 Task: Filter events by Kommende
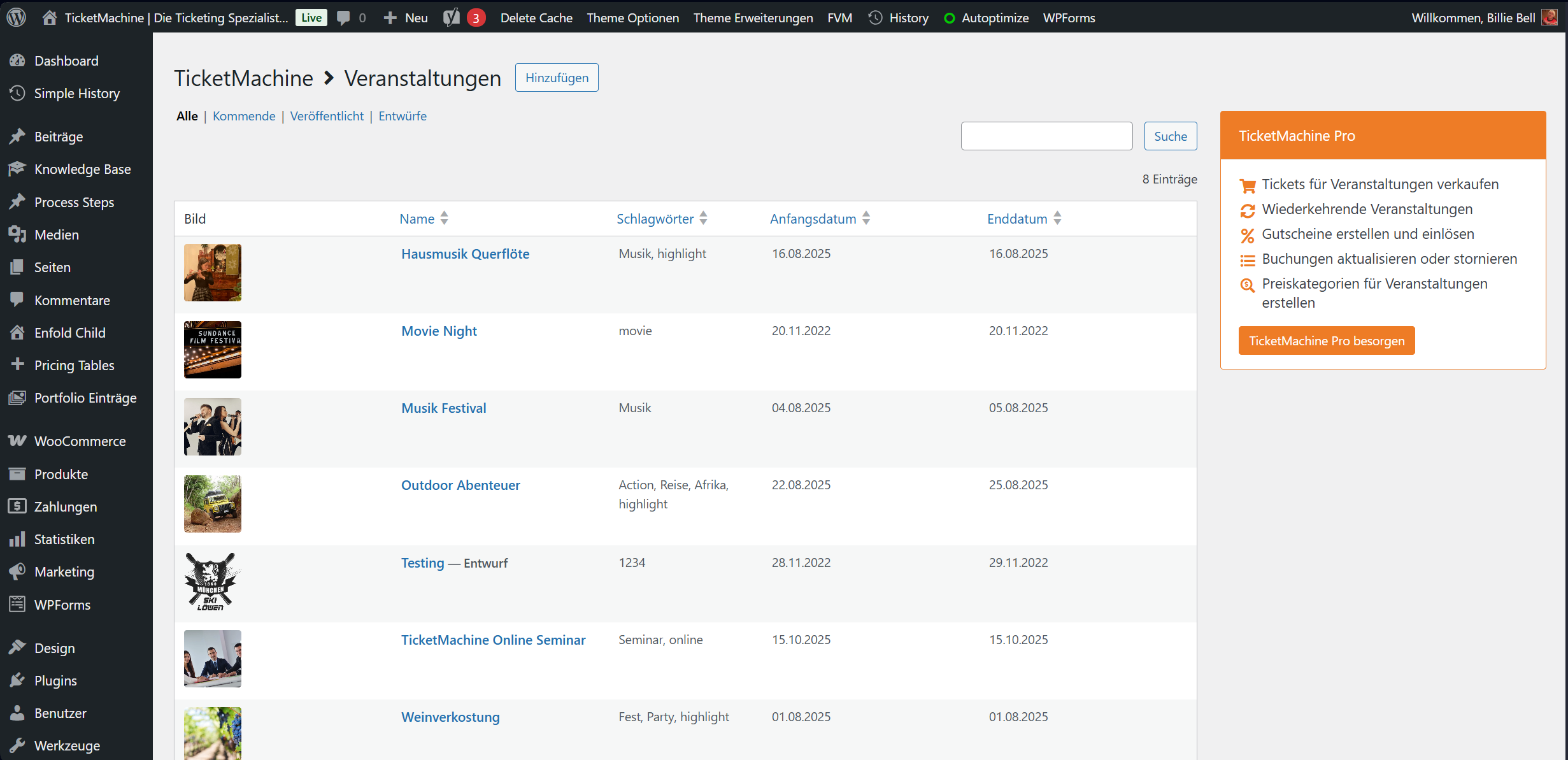click(x=244, y=116)
